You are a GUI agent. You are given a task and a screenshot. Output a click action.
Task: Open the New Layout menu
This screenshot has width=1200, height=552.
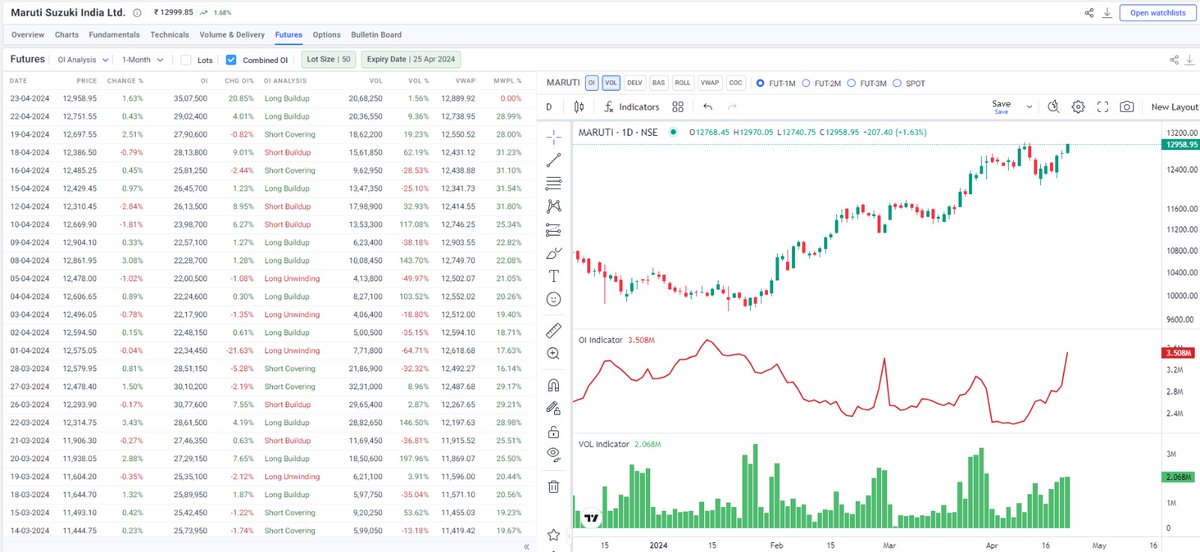pos(1174,107)
